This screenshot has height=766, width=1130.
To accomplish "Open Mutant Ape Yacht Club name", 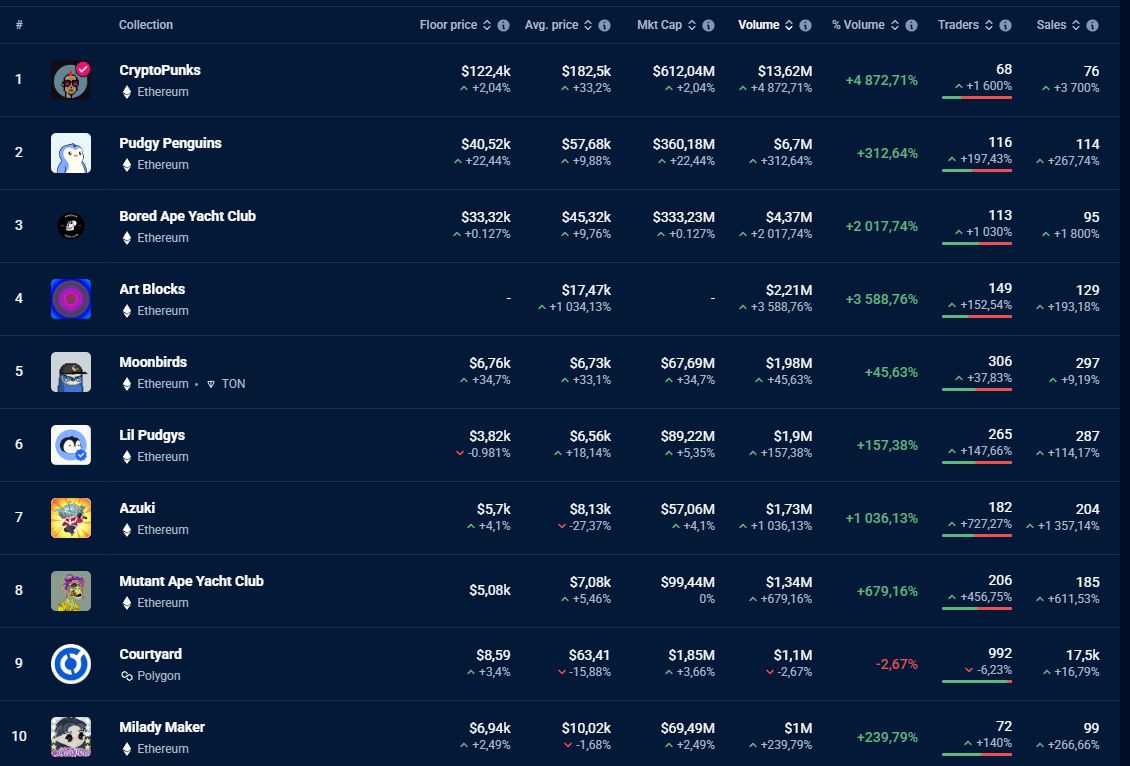I will (x=191, y=581).
